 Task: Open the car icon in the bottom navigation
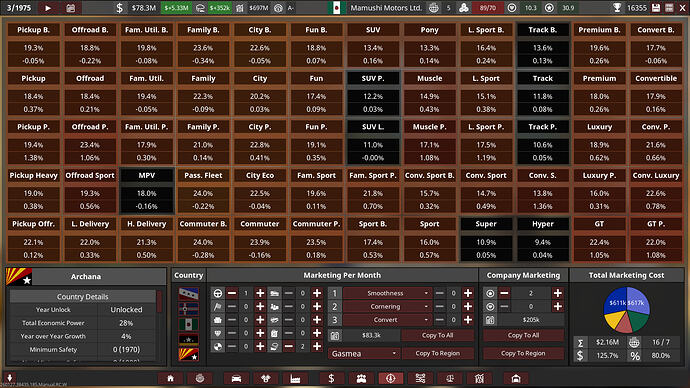(236, 378)
